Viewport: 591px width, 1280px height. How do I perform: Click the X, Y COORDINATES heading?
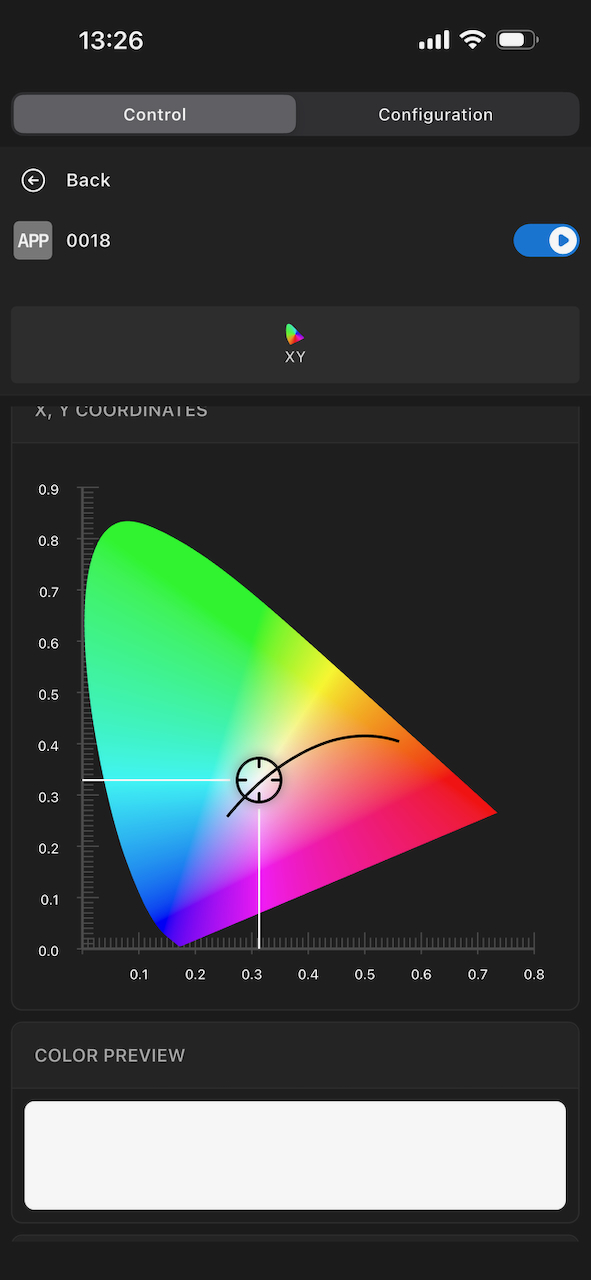pyautogui.click(x=121, y=411)
